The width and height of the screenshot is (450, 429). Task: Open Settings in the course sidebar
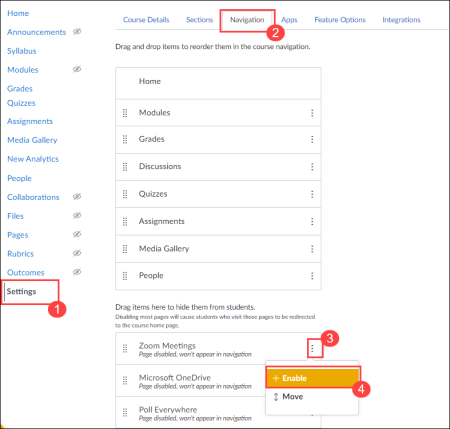click(x=21, y=291)
